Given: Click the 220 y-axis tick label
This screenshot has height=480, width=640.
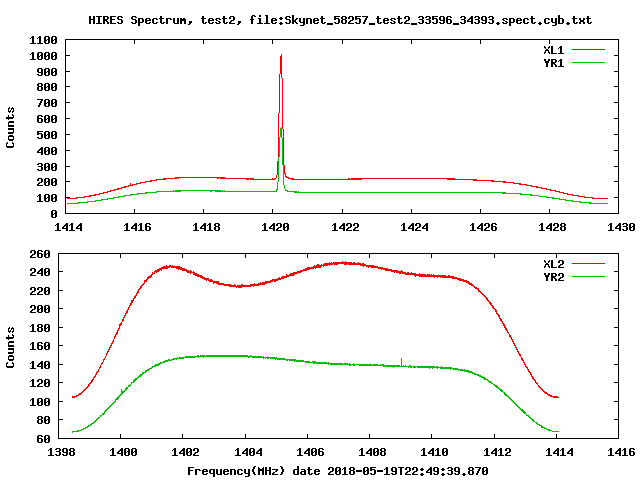Looking at the screenshot, I should (x=40, y=291).
